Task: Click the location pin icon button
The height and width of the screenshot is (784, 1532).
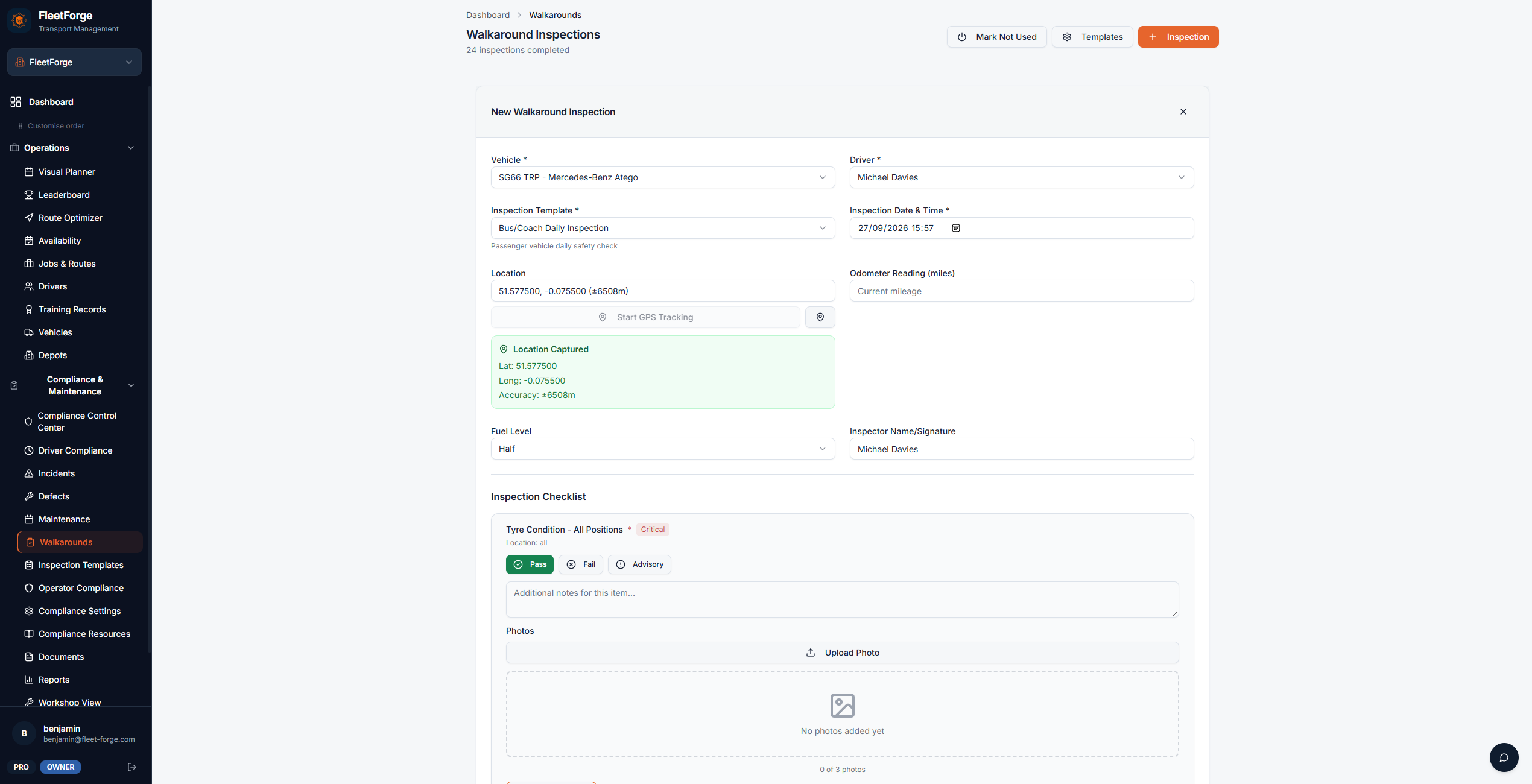Action: coord(820,317)
